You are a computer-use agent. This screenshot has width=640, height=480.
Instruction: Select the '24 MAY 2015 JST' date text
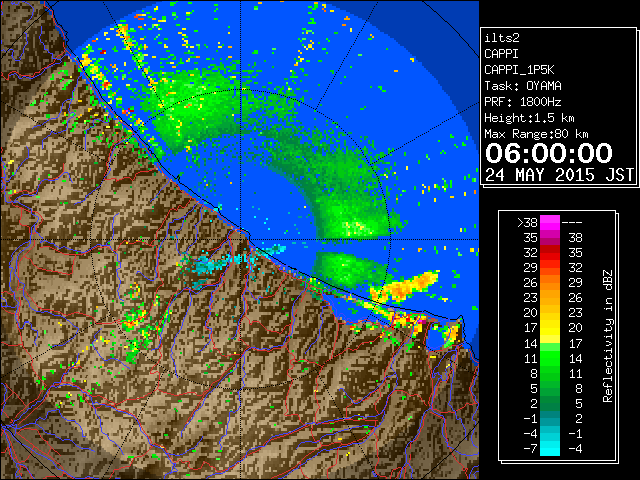tap(559, 175)
